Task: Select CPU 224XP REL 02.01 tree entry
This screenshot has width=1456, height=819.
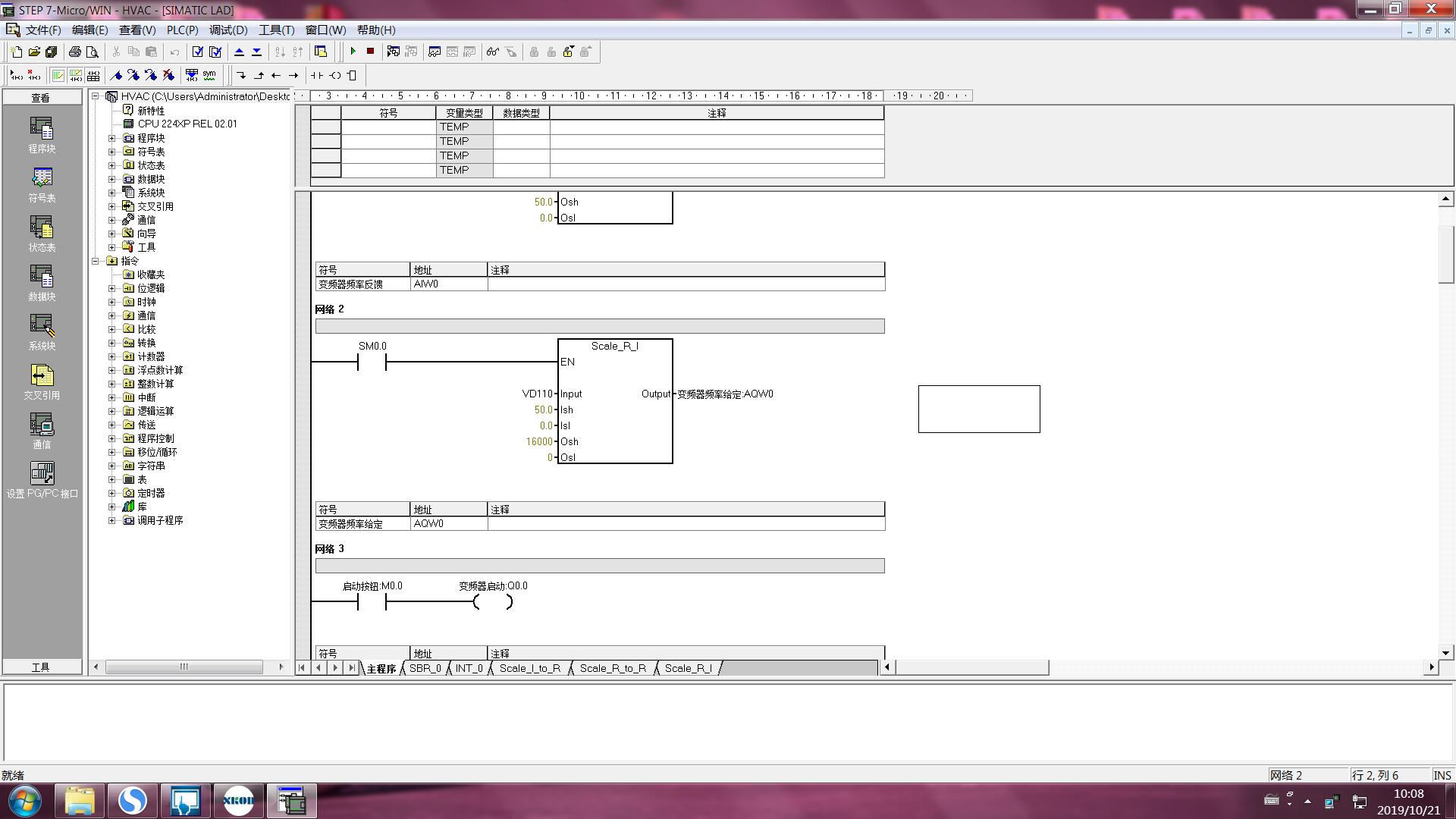Action: (x=187, y=124)
